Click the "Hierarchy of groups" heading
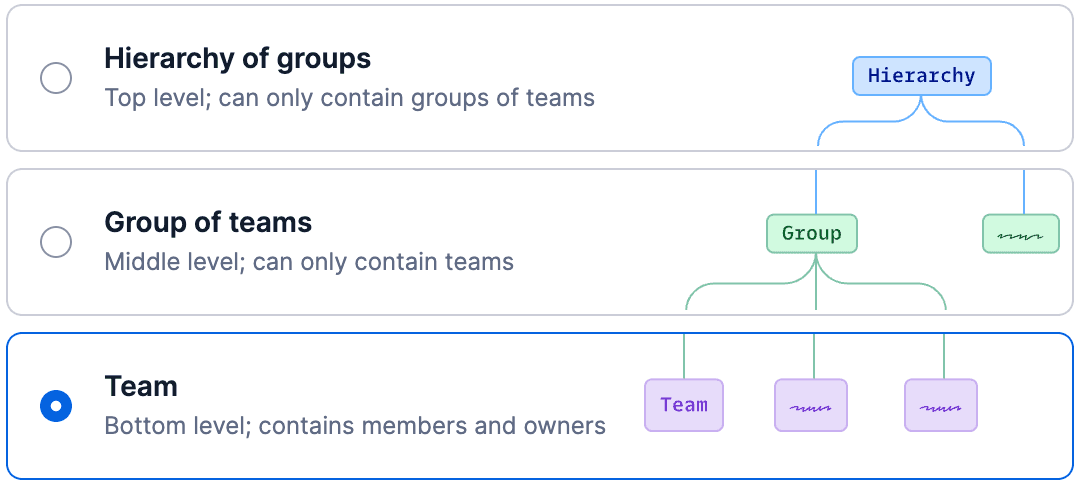This screenshot has height=485, width=1079. coord(237,58)
